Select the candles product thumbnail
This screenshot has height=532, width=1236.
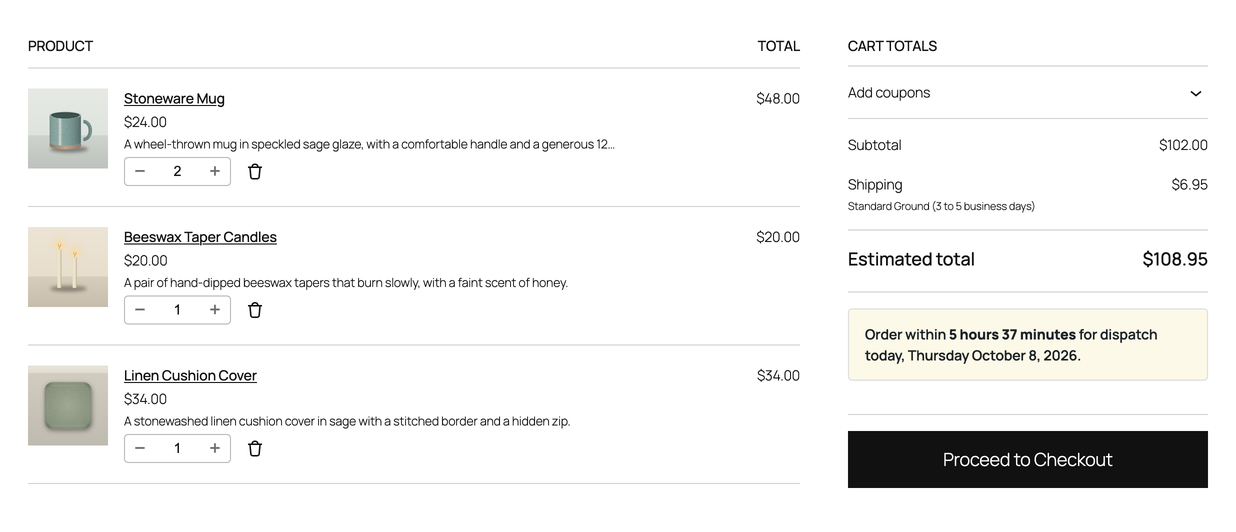(68, 267)
